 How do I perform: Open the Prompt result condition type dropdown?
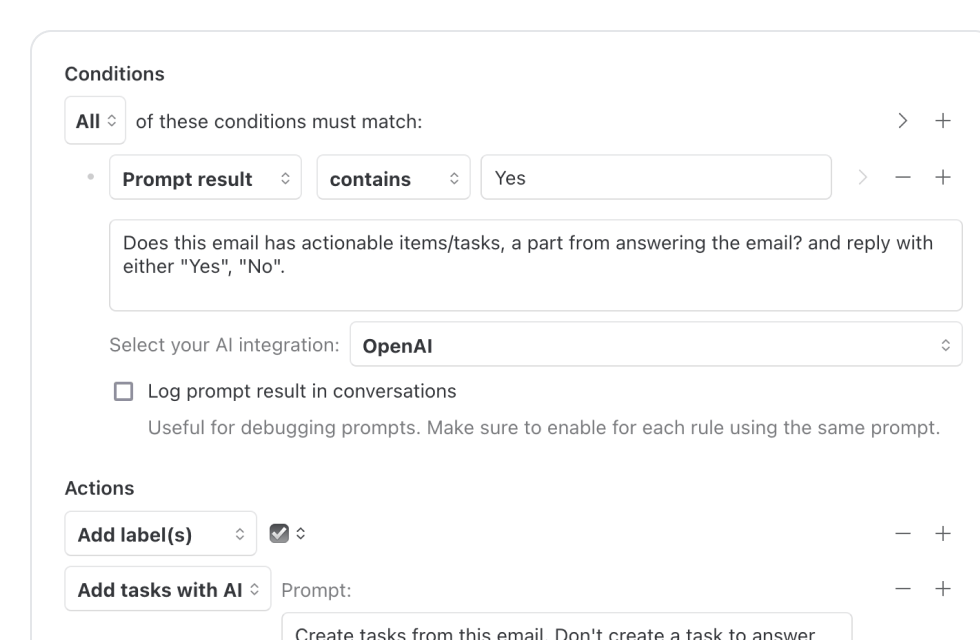coord(205,178)
